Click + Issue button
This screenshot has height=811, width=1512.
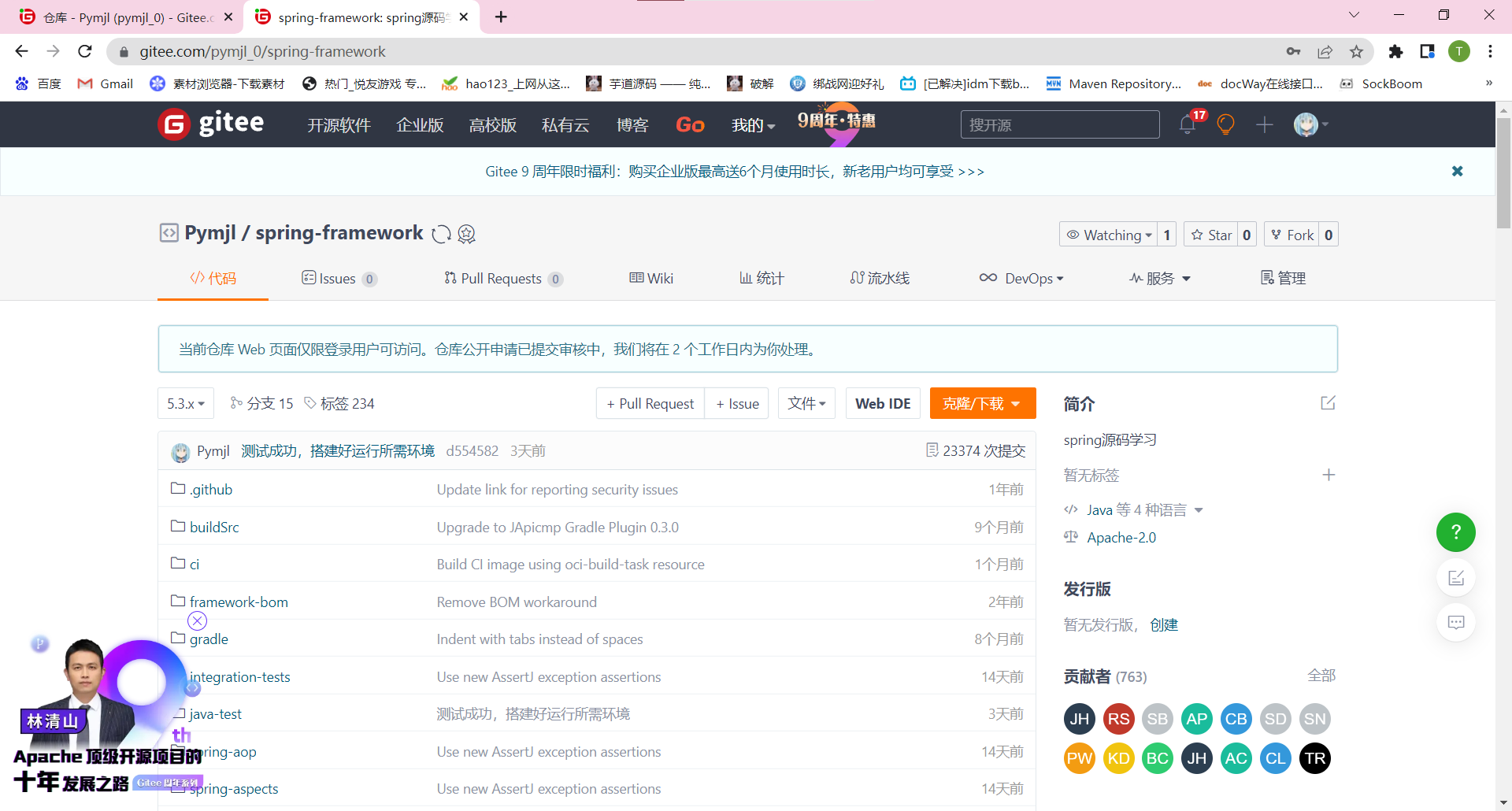pyautogui.click(x=737, y=403)
